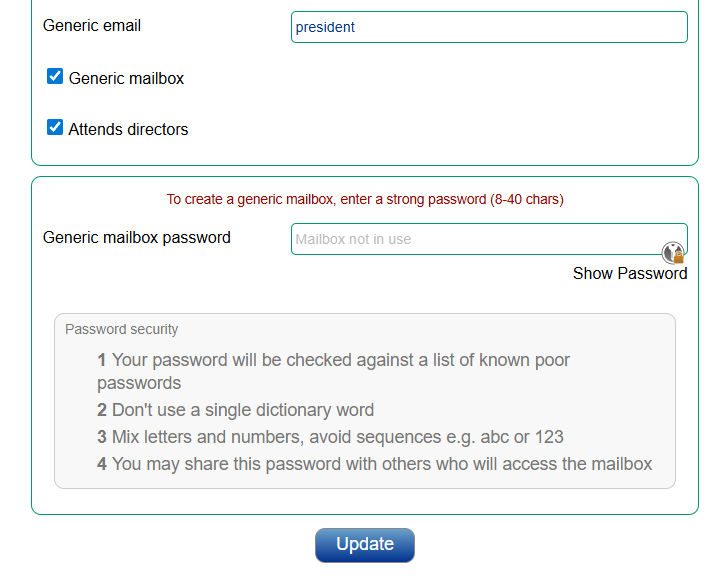Focus the Generic mailbox password input
Screen dimensions: 724x581
point(489,239)
